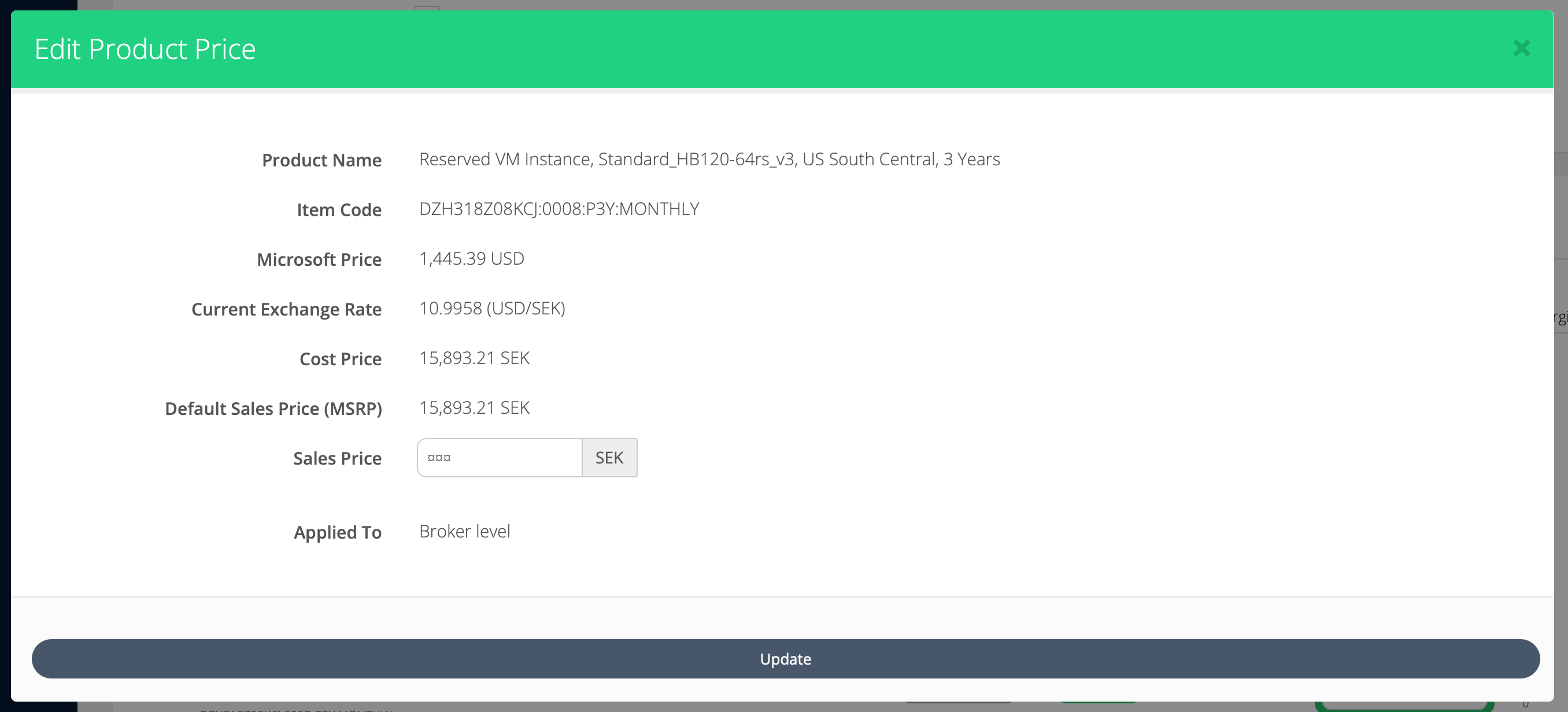Click the Default Sales Price MSRP field
The image size is (1568, 712).
pyautogui.click(x=475, y=407)
